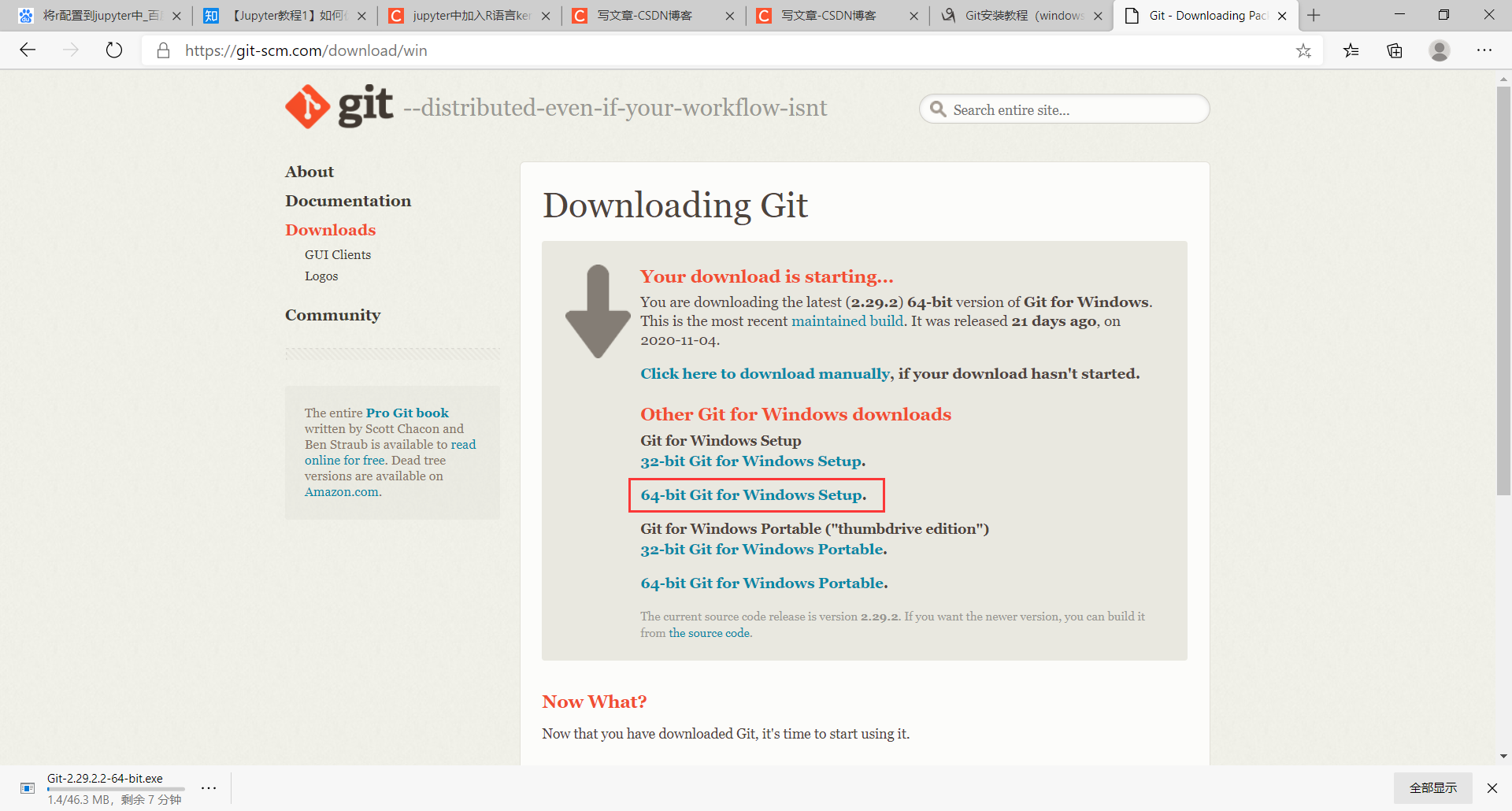
Task: Close the Git - Downloading Package tab
Action: click(x=1282, y=16)
